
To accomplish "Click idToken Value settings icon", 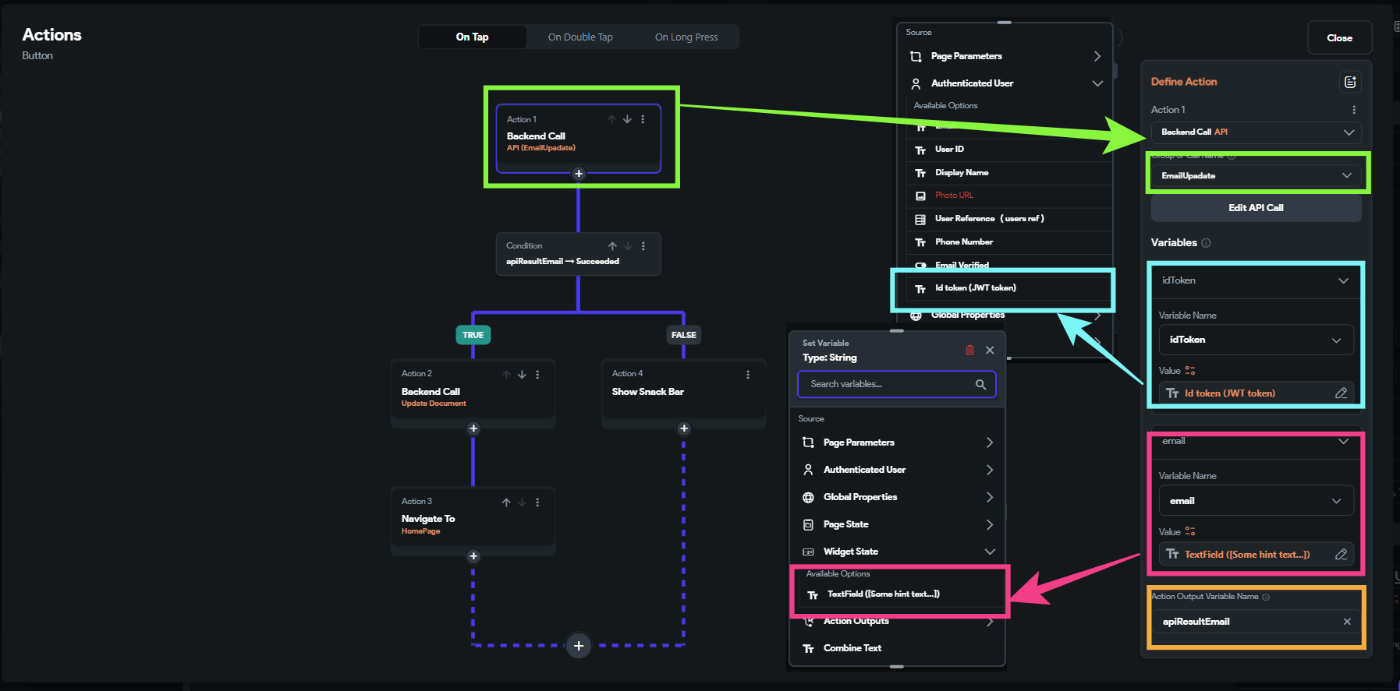I will [x=1190, y=370].
